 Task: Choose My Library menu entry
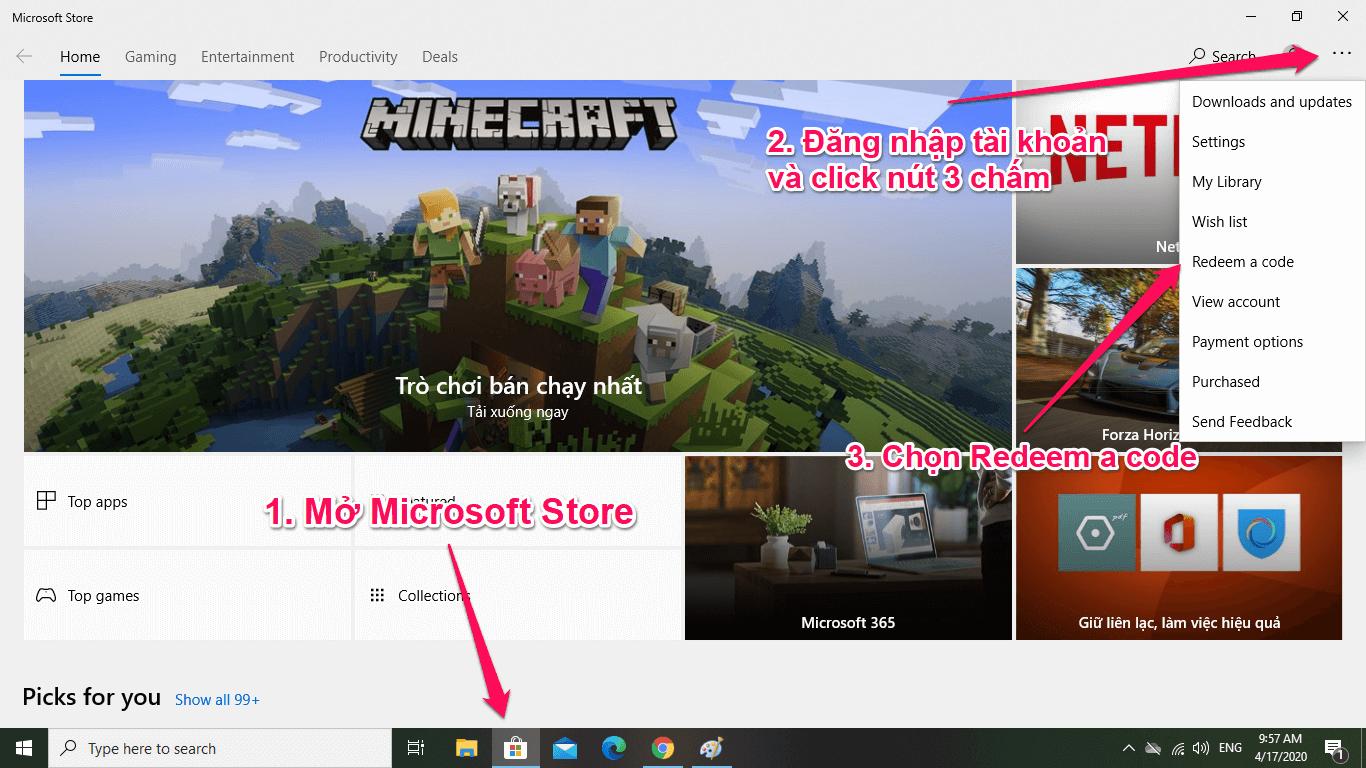point(1272,182)
